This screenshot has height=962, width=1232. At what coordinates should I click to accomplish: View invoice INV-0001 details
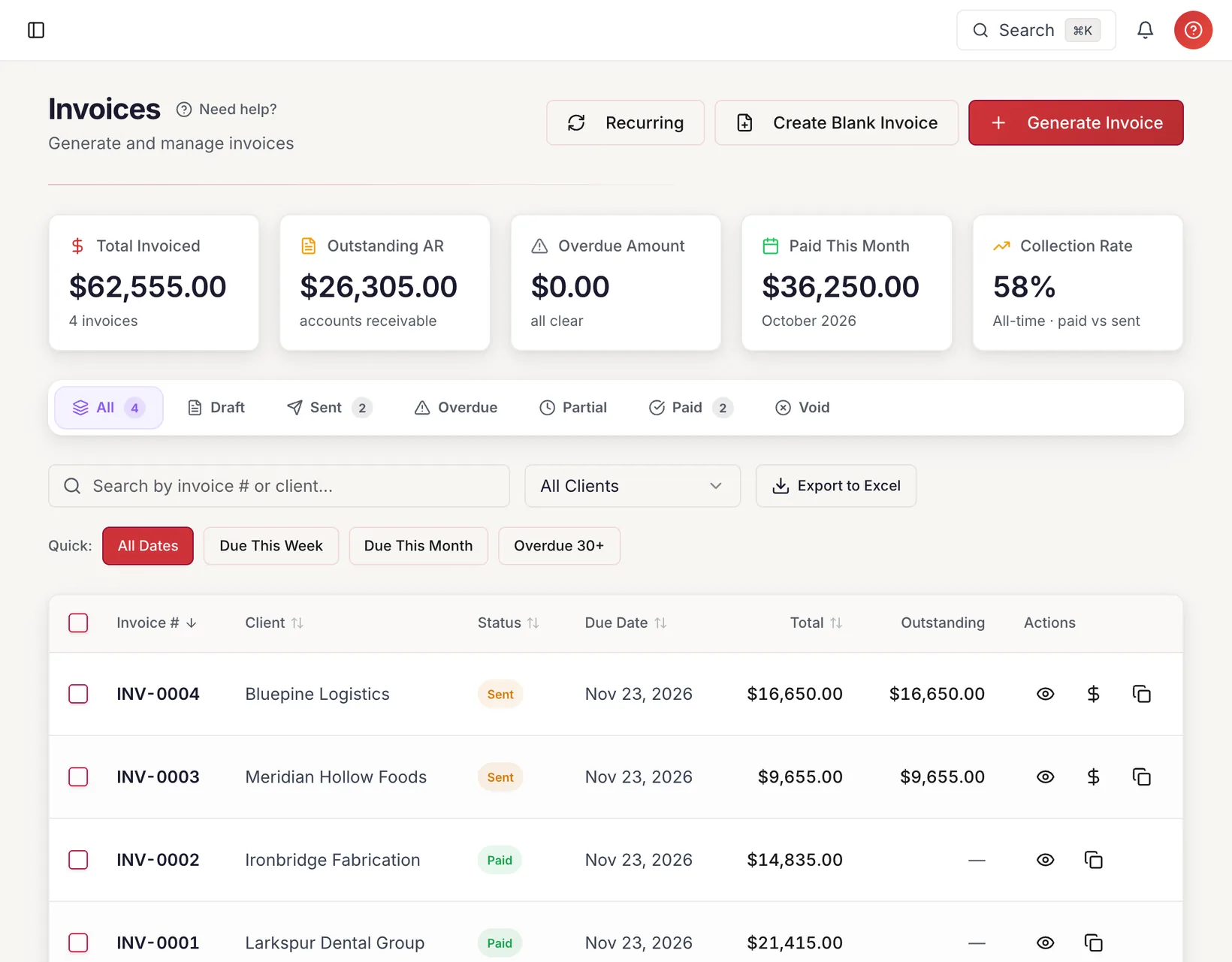(1045, 942)
